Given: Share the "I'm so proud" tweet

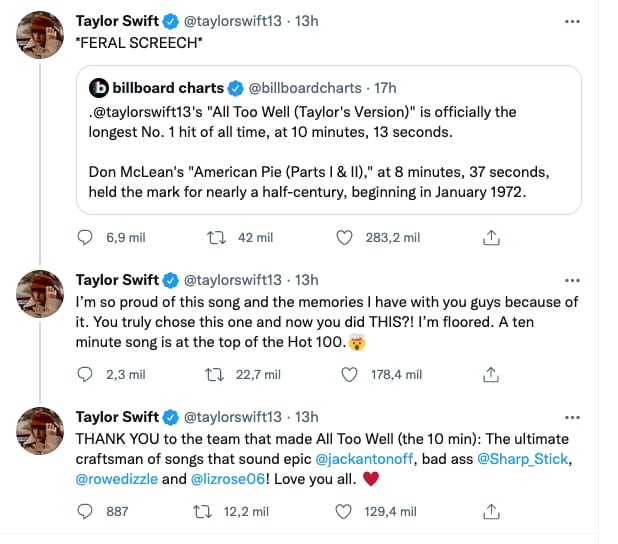Looking at the screenshot, I should (x=491, y=374).
